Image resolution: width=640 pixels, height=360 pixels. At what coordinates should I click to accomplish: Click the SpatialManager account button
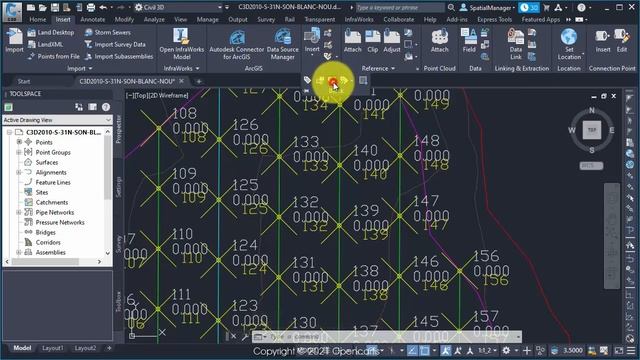[x=487, y=7]
